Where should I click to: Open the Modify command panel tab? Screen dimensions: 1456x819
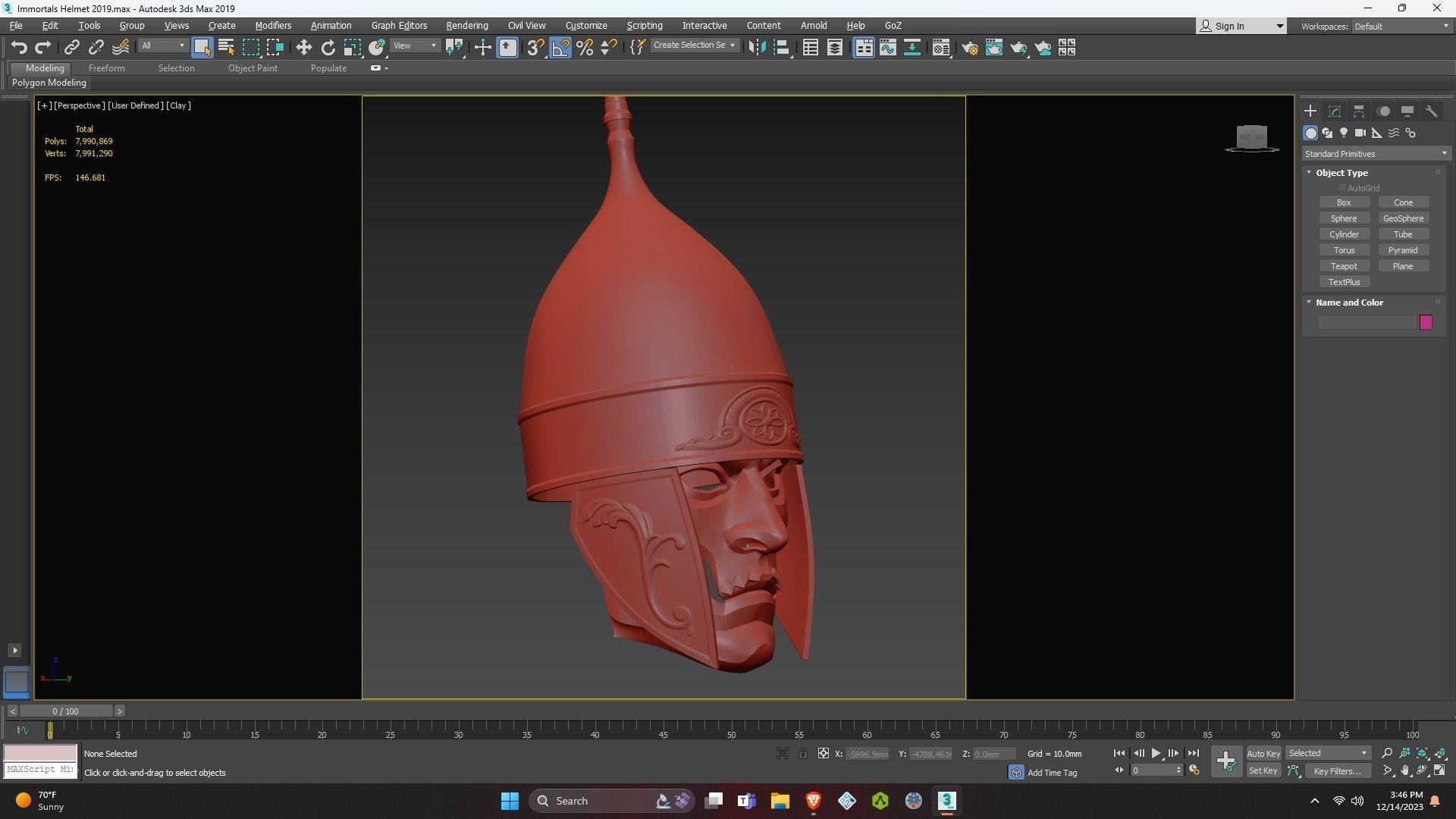(1335, 111)
